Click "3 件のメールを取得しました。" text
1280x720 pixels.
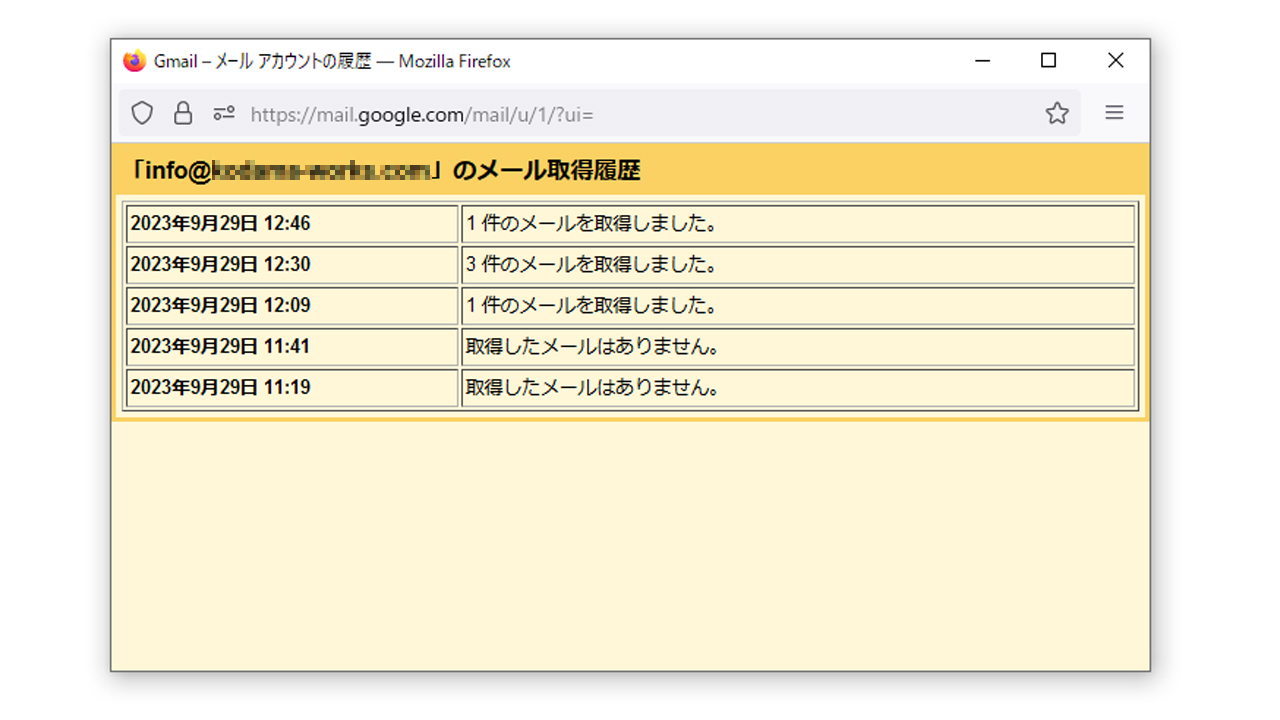pyautogui.click(x=593, y=265)
